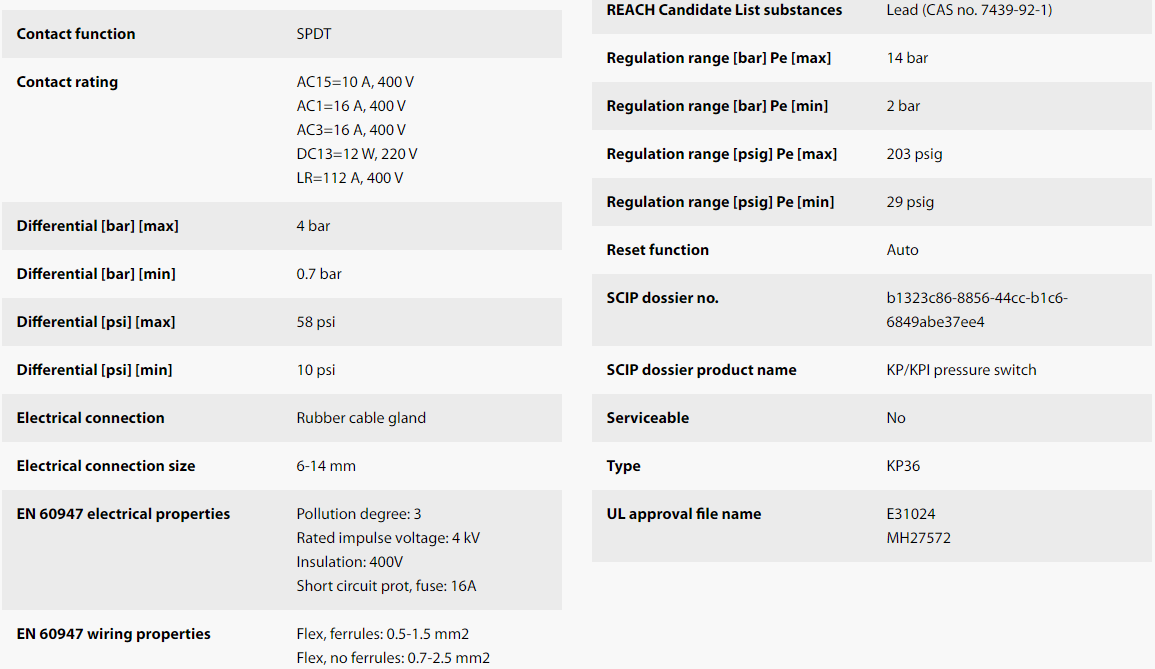This screenshot has width=1155, height=669.
Task: Click Short circuit prot, fuse: 16A
Action: pyautogui.click(x=386, y=586)
